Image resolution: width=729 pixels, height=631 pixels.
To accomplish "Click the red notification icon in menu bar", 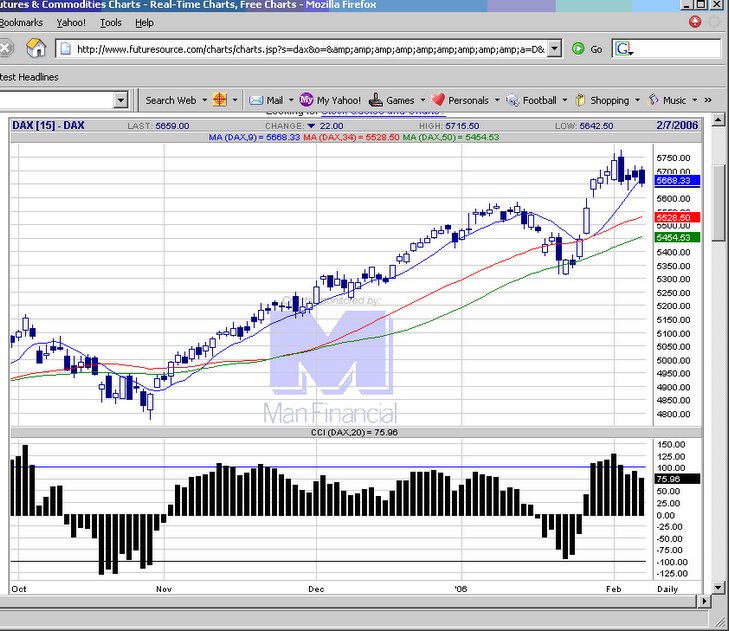I will click(x=695, y=22).
